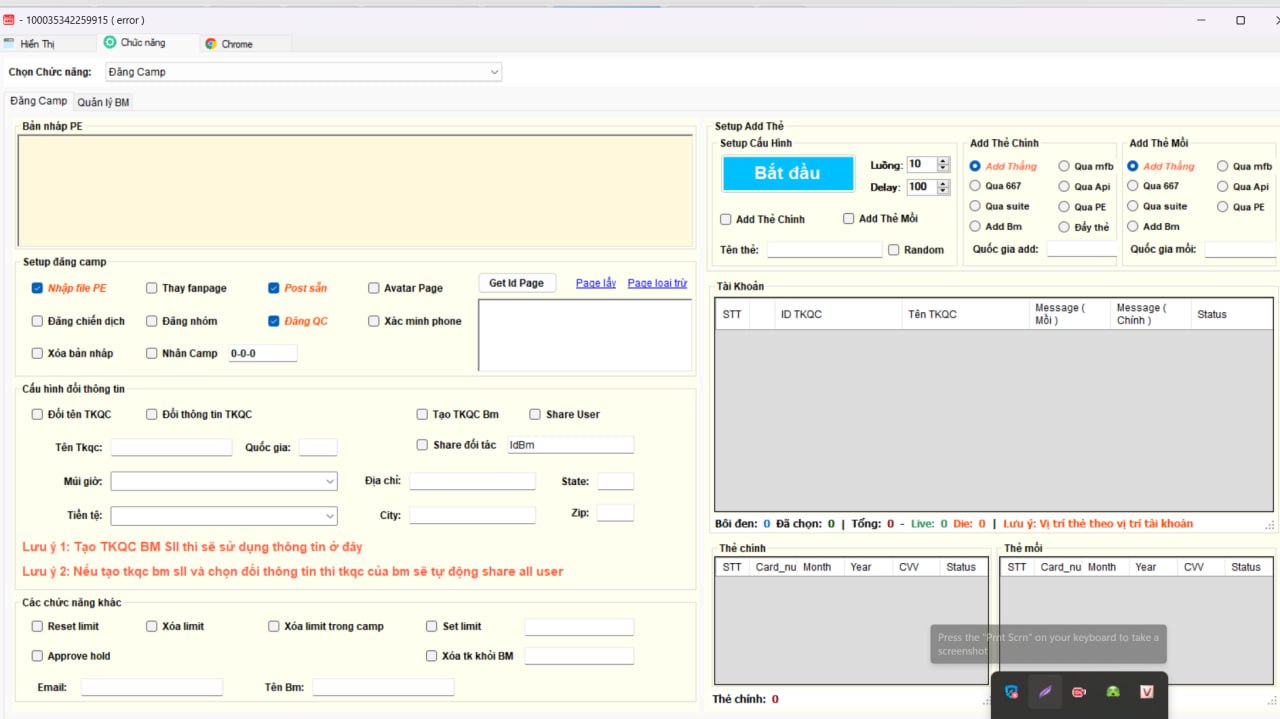
Task: Click the blue shield security tray icon
Action: click(x=1012, y=692)
